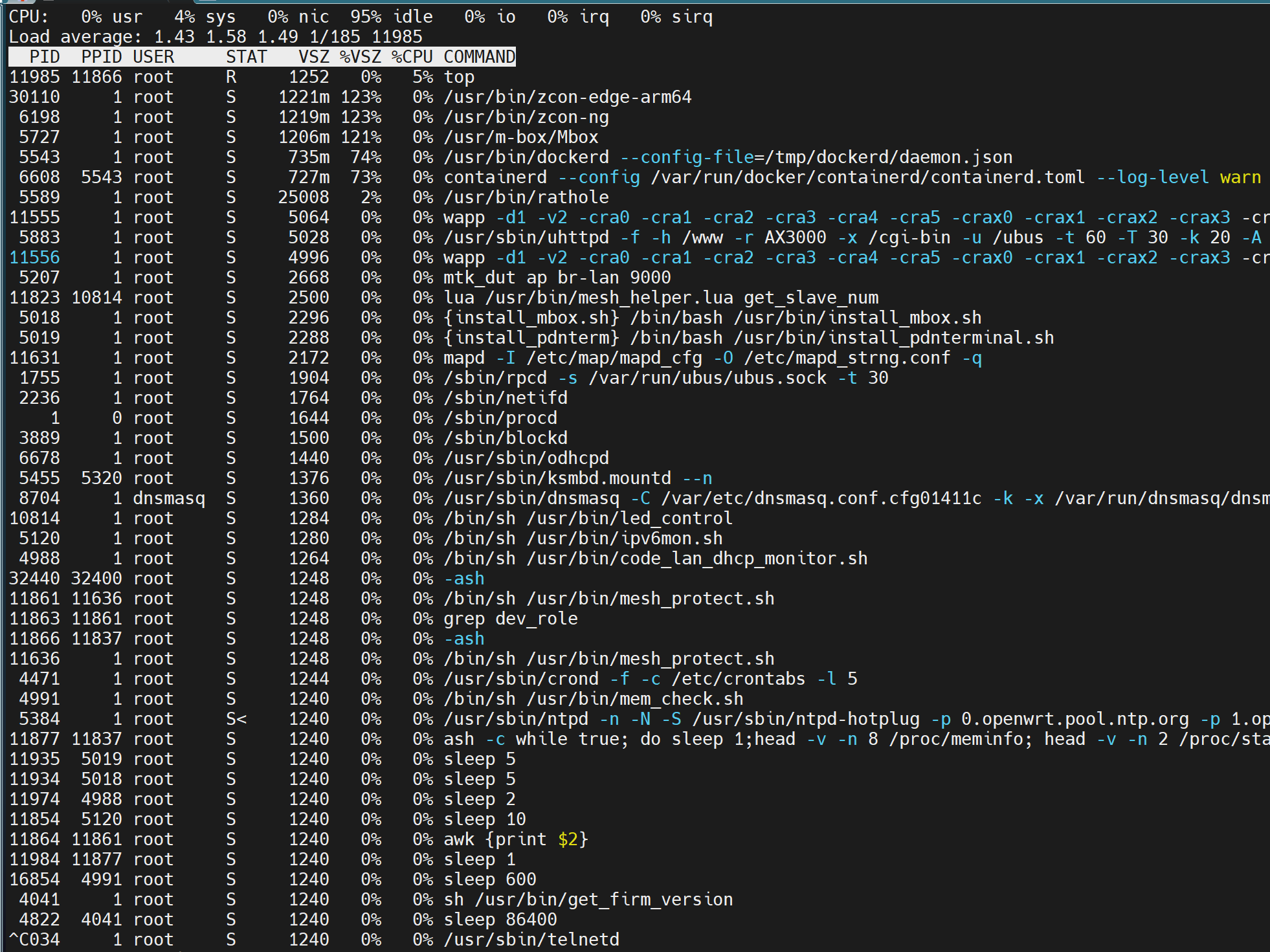Image resolution: width=1270 pixels, height=952 pixels.
Task: Click the grep dev_role command
Action: 510,619
